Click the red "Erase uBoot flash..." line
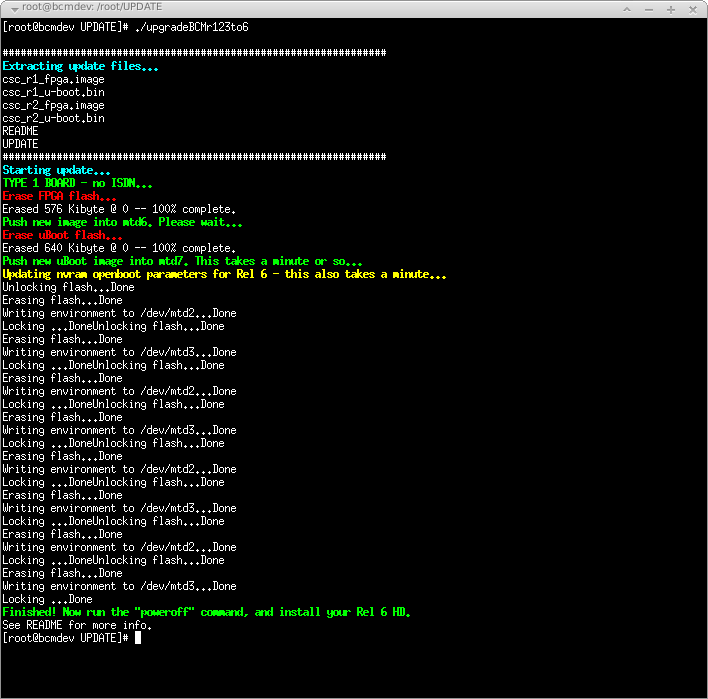Image resolution: width=708 pixels, height=699 pixels. (62, 235)
